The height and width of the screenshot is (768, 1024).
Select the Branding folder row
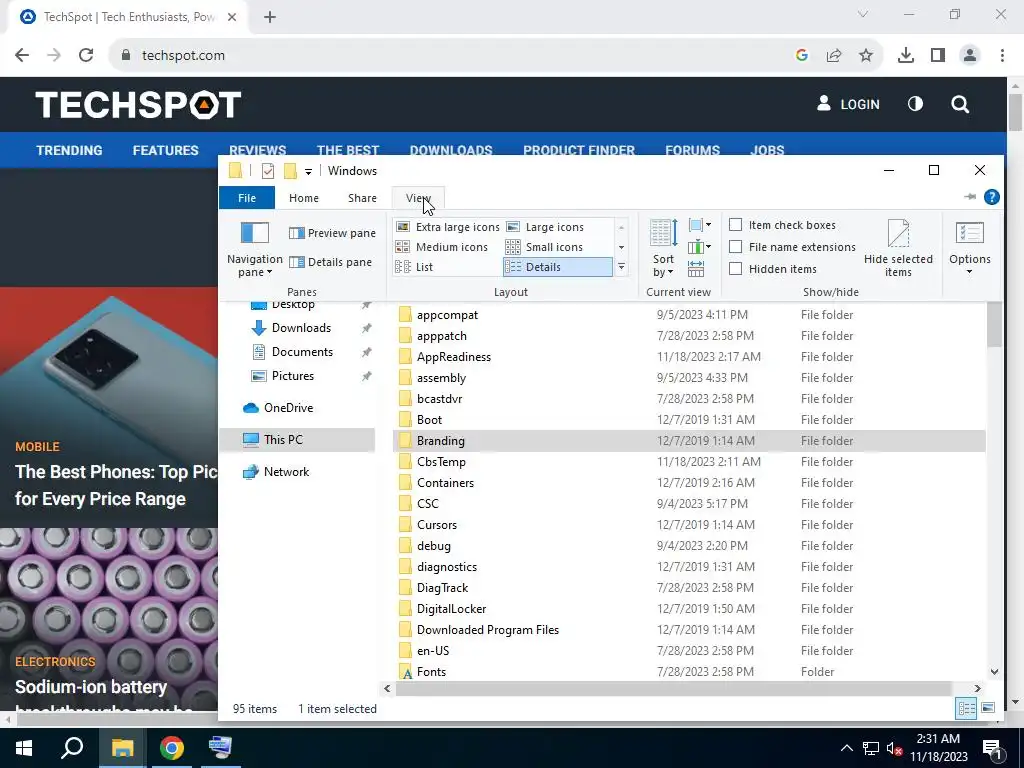689,441
